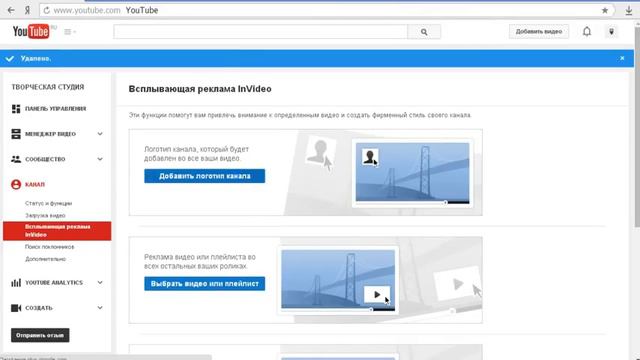Open the Yandex home icon
Image resolution: width=640 pixels, height=360 pixels.
[27, 10]
